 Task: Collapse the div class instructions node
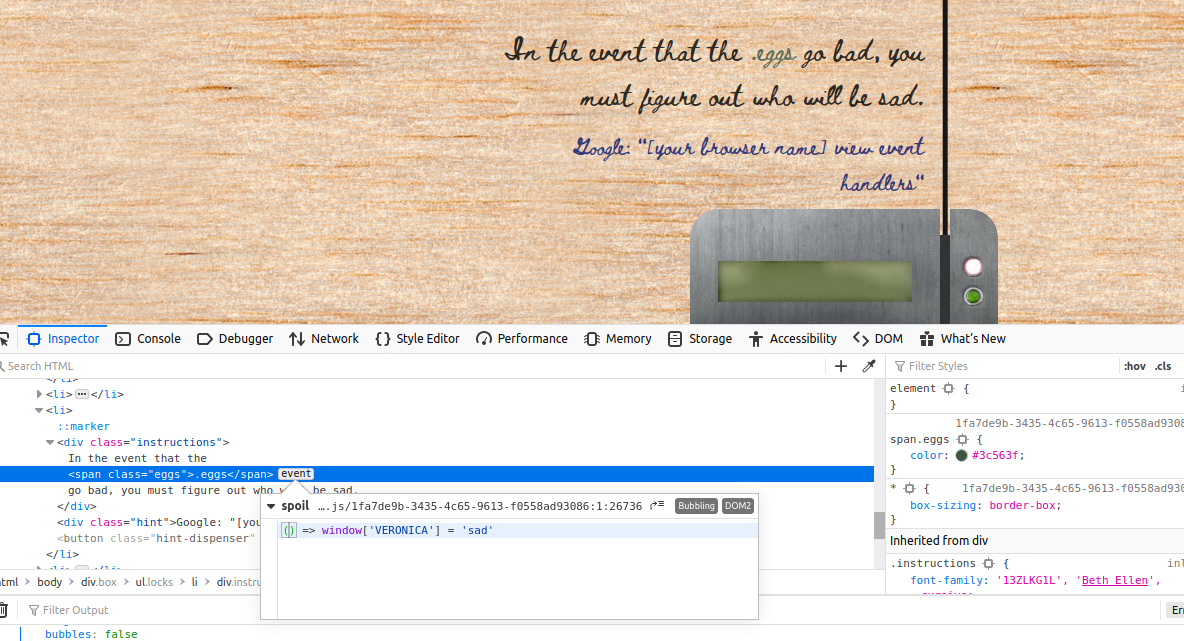50,442
